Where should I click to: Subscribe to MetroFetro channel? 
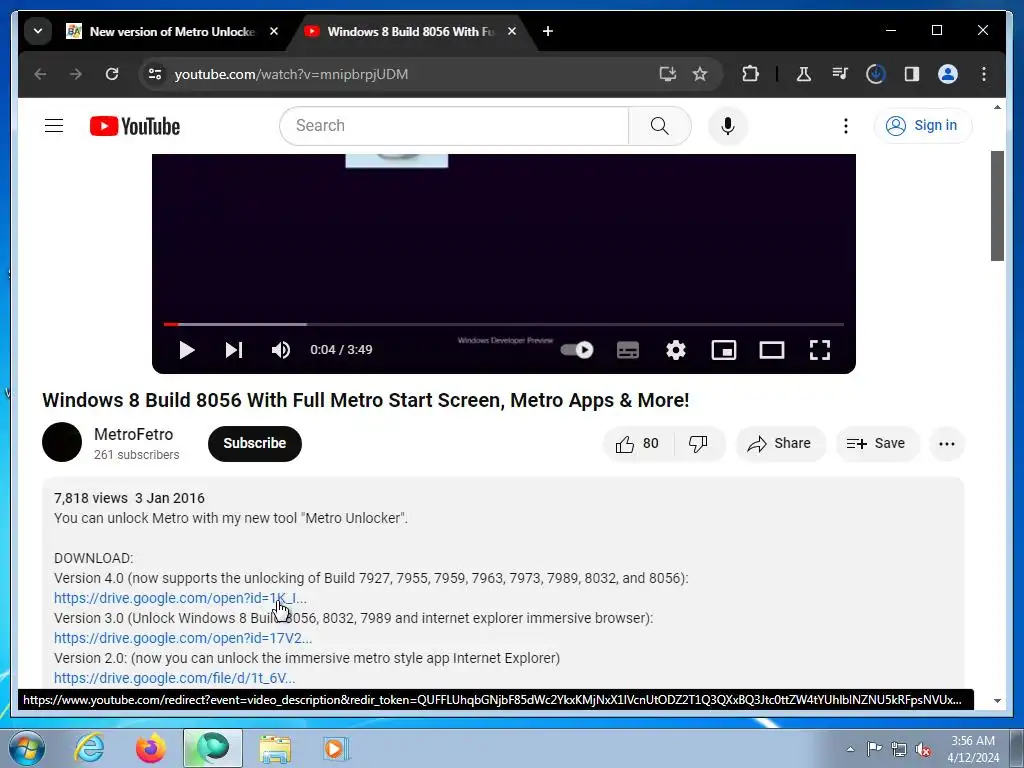click(x=255, y=443)
